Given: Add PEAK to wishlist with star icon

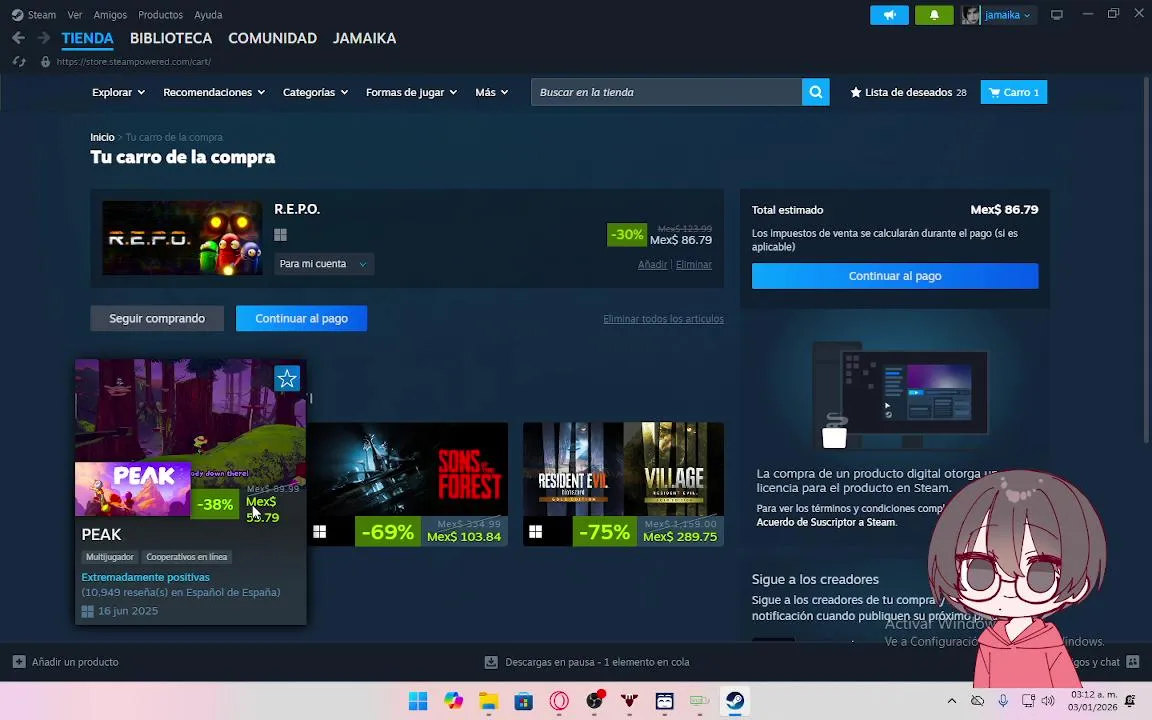Looking at the screenshot, I should coord(287,378).
